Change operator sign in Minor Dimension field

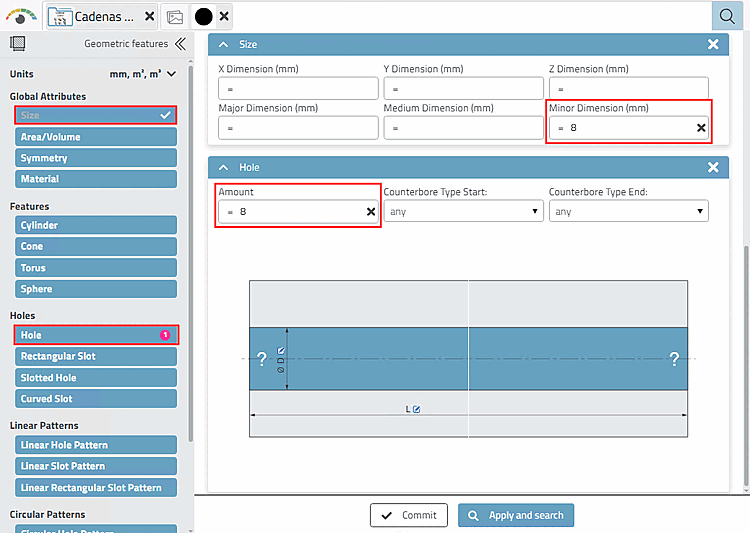(x=561, y=129)
